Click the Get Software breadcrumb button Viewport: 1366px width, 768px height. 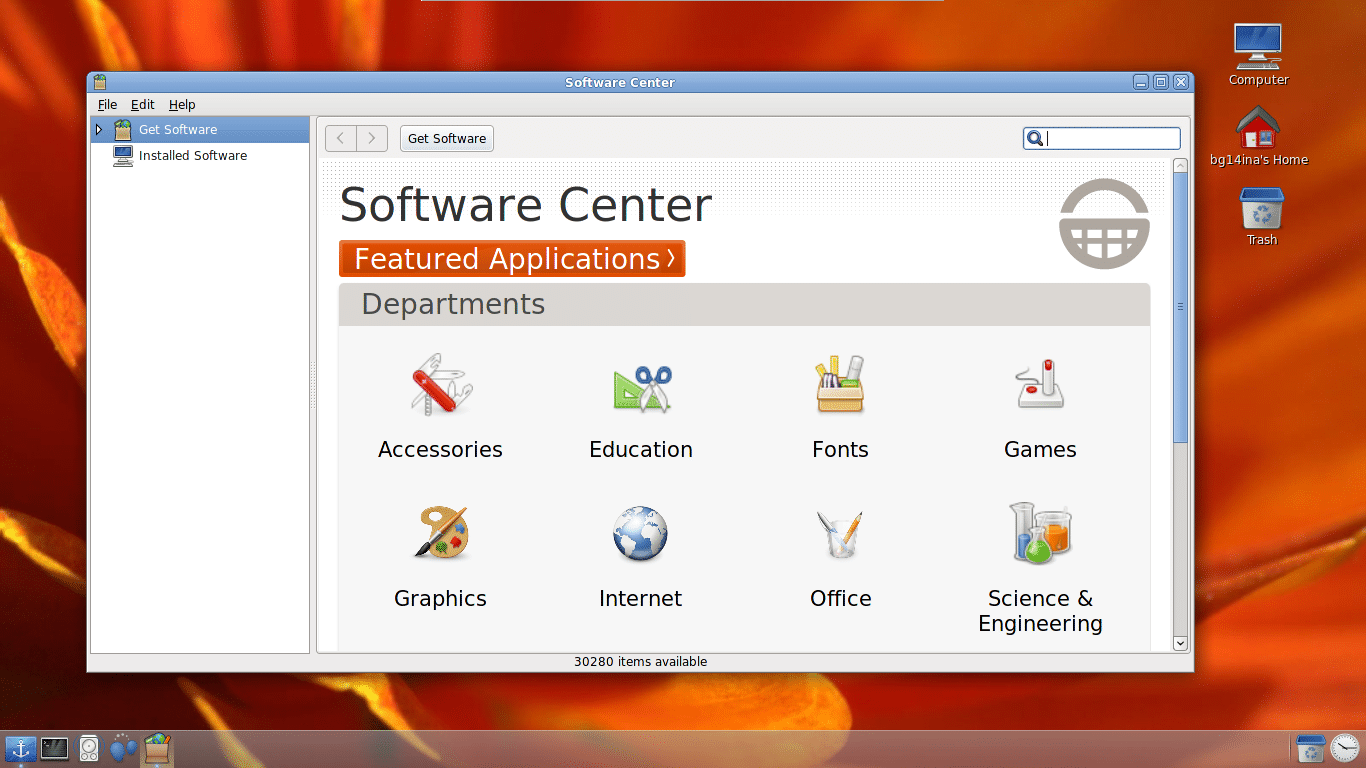tap(447, 139)
